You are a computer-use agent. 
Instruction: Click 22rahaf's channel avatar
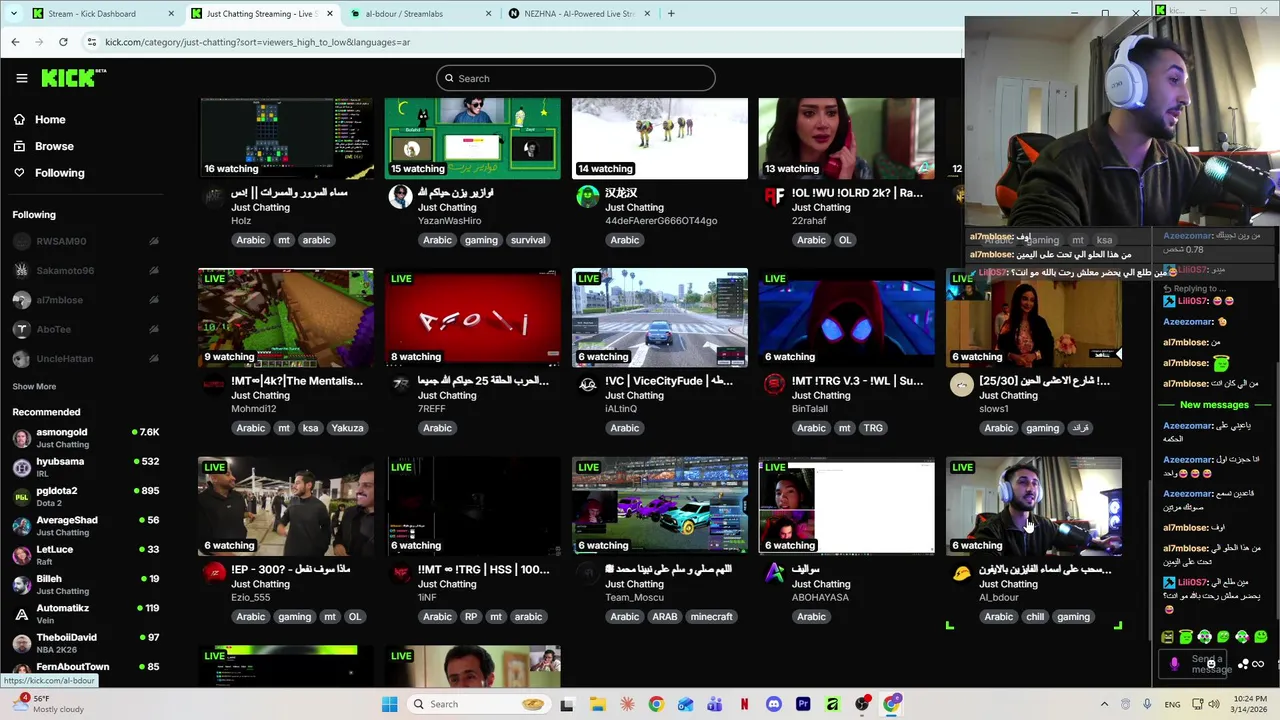click(x=775, y=197)
